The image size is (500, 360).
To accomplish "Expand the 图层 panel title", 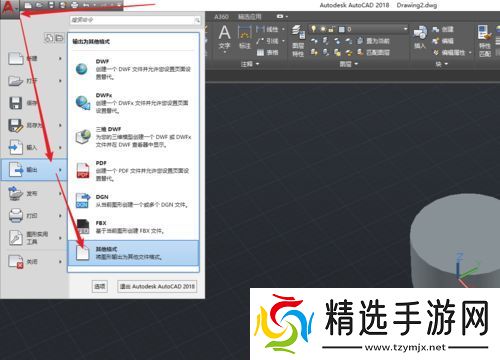I will [348, 64].
